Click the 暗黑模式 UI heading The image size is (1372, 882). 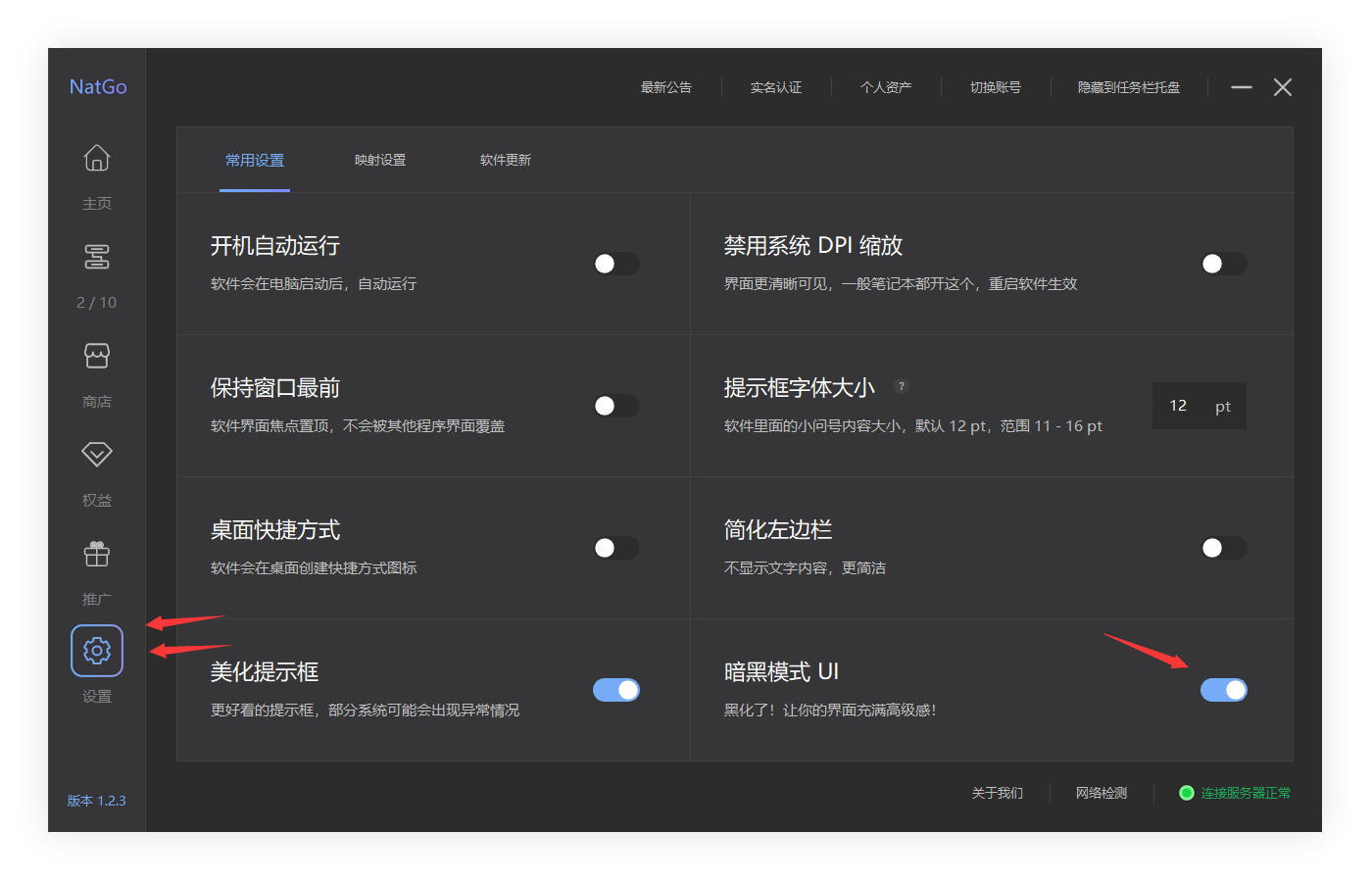click(x=781, y=672)
